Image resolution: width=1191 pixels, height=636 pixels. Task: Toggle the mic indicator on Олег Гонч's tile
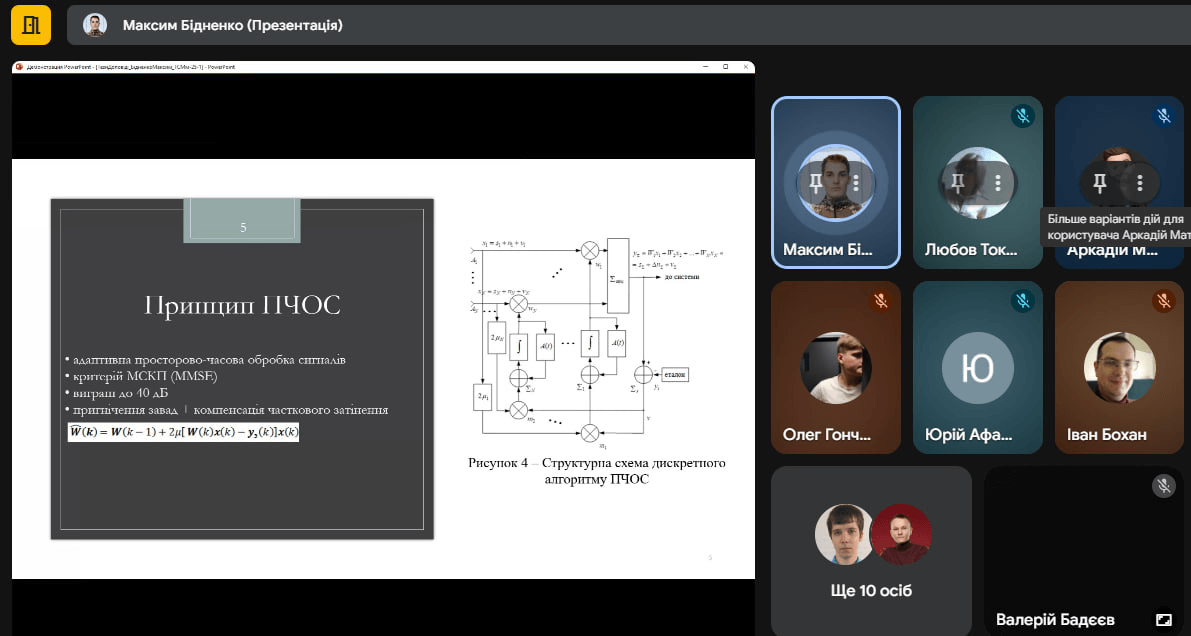[x=881, y=301]
